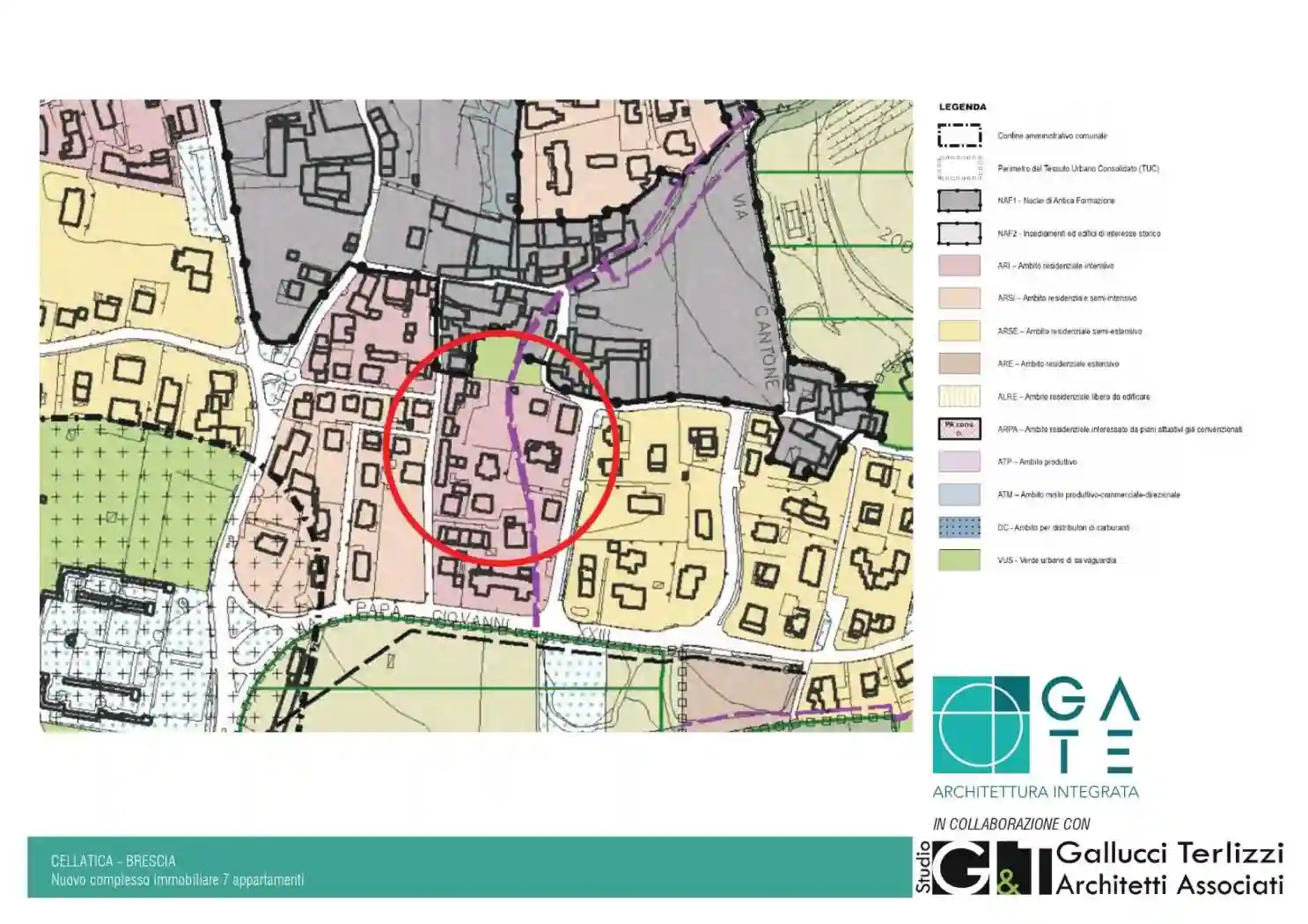
Task: Click the ARPA 'PR conv.' legend symbol
Action: pos(959,429)
